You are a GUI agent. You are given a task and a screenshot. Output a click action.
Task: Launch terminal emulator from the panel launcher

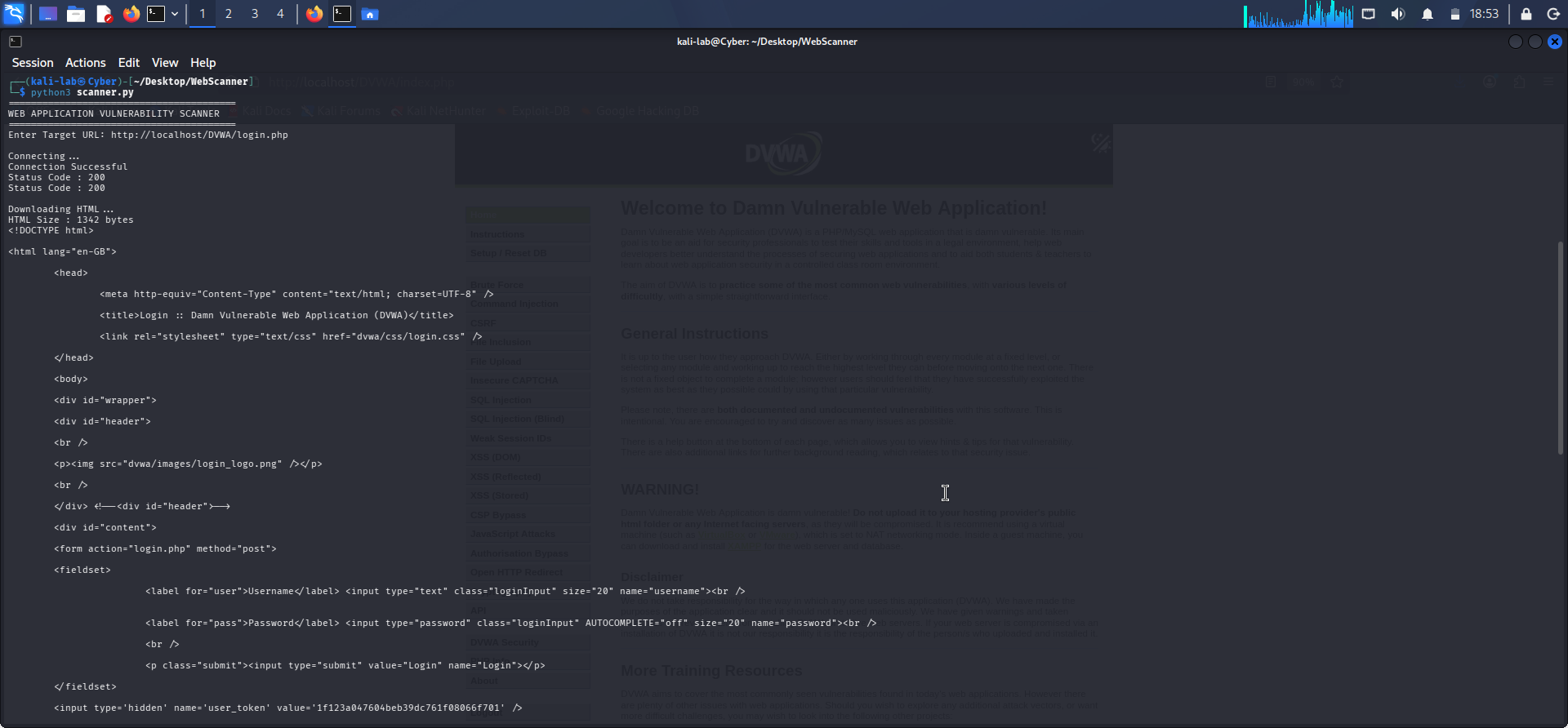[x=156, y=14]
